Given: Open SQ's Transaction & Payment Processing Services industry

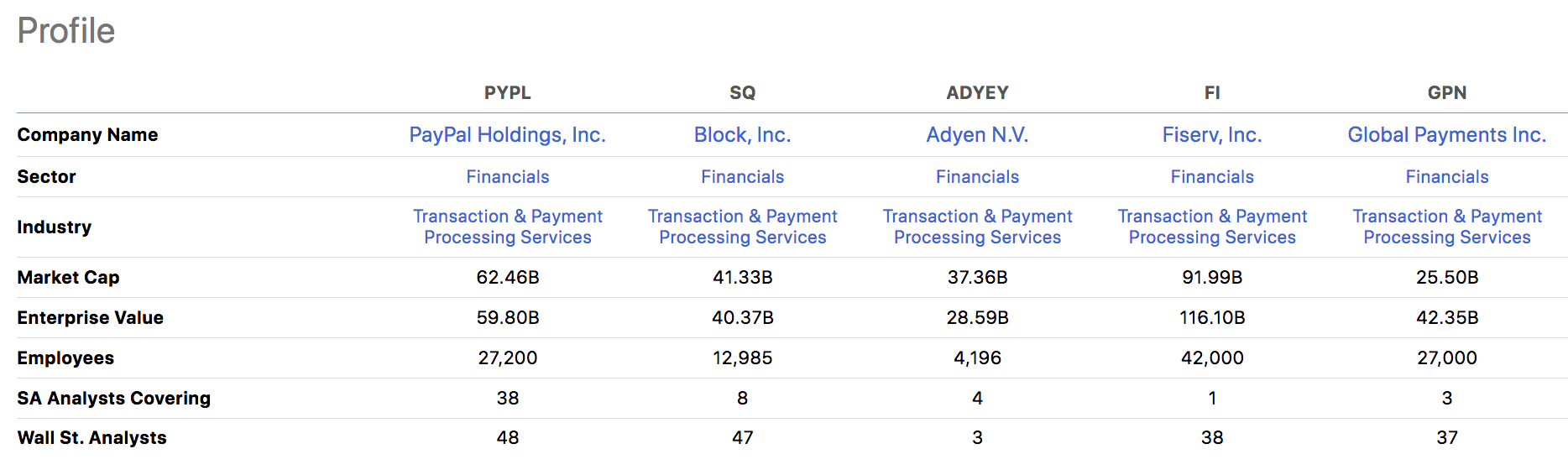Looking at the screenshot, I should click(742, 227).
